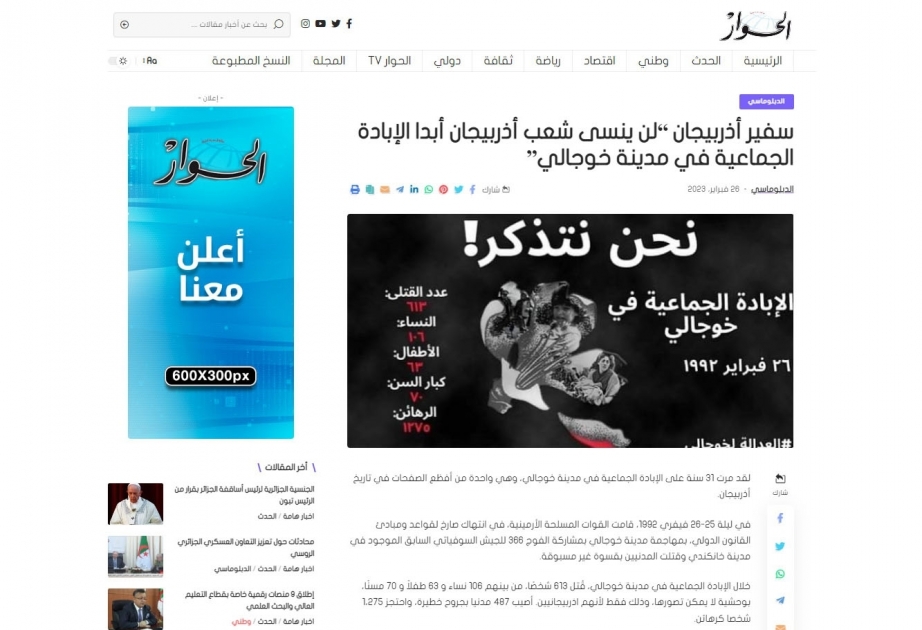The width and height of the screenshot is (922, 630).
Task: Share the article on LinkedIn
Action: point(415,189)
